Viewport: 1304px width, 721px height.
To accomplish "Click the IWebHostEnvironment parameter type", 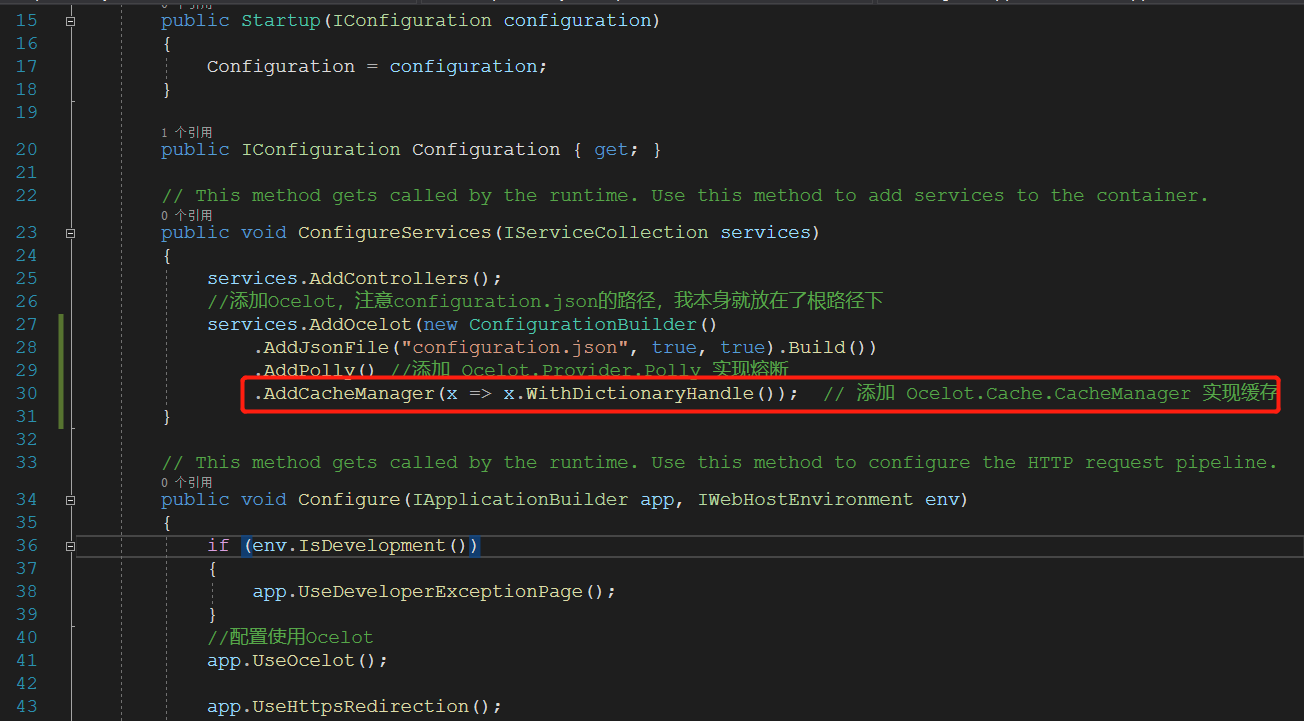I will point(806,500).
